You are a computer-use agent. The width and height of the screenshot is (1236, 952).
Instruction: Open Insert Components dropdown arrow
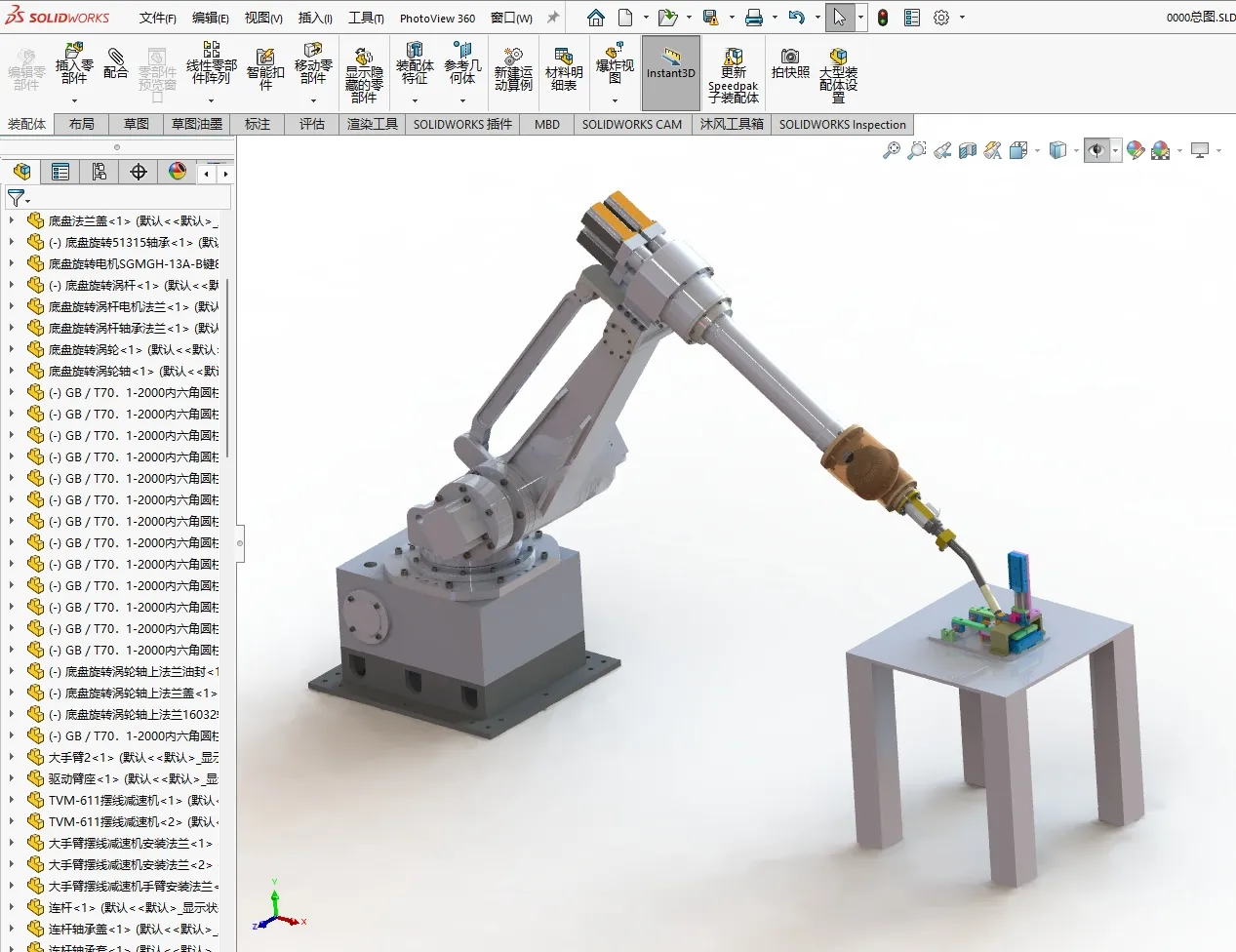[74, 100]
